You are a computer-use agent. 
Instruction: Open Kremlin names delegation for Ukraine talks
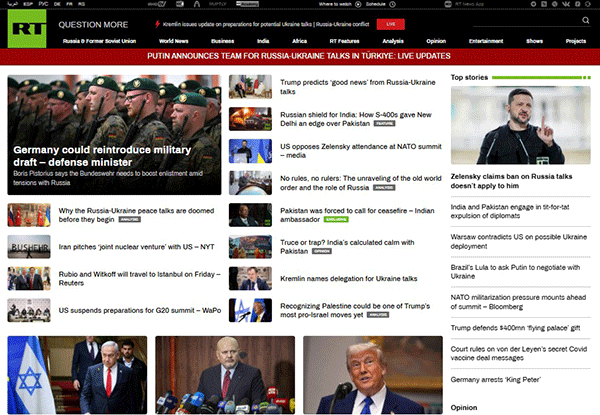coord(349,278)
